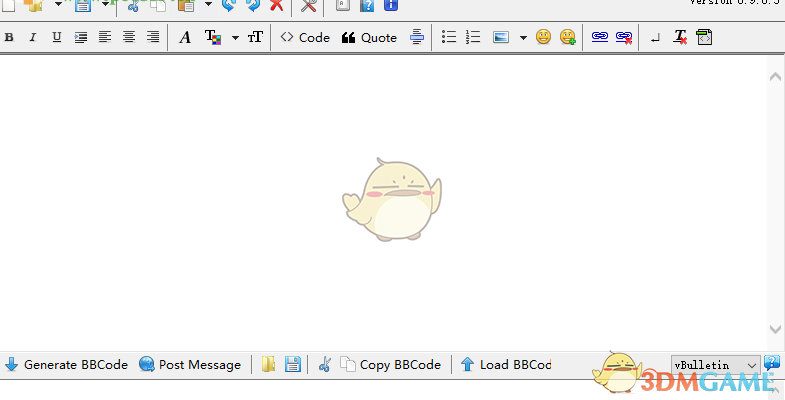The image size is (785, 400).
Task: Create a new blank document
Action: (9, 6)
